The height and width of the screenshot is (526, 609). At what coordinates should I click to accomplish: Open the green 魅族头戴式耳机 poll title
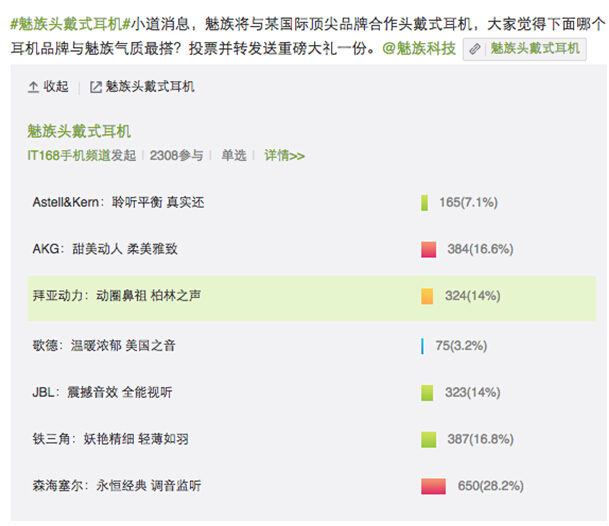click(x=79, y=131)
